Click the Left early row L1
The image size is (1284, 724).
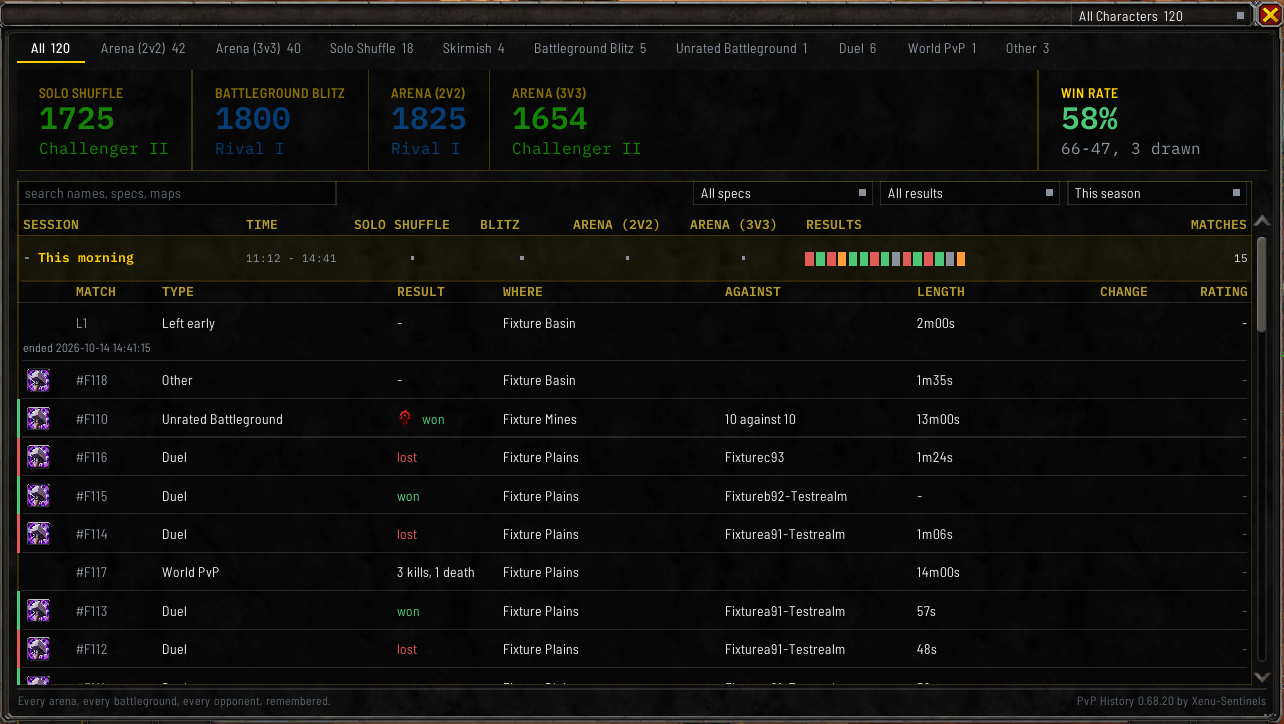pyautogui.click(x=634, y=331)
